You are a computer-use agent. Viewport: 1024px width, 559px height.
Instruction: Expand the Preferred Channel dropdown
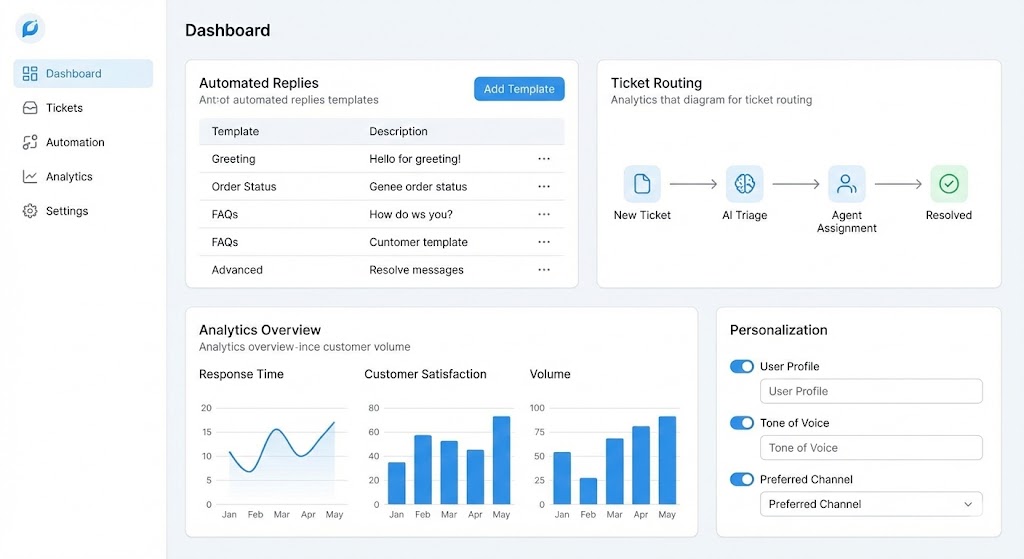[871, 504]
